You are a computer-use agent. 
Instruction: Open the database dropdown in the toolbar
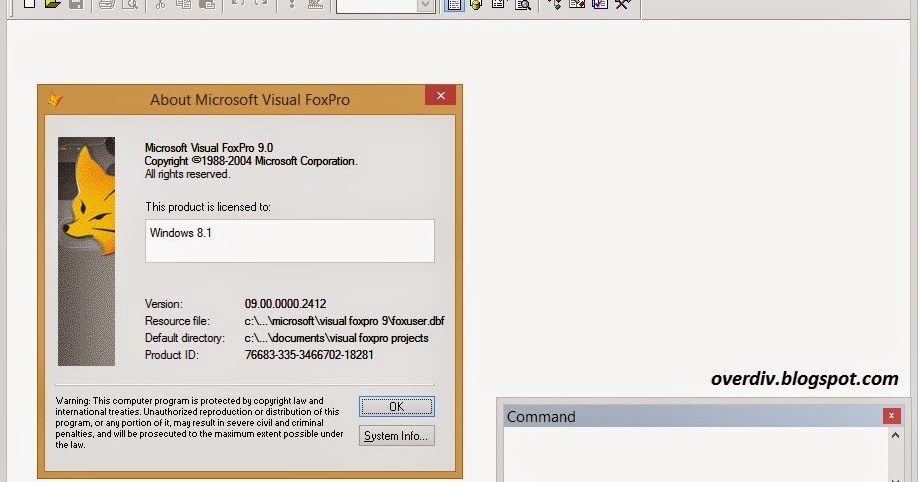(x=426, y=5)
